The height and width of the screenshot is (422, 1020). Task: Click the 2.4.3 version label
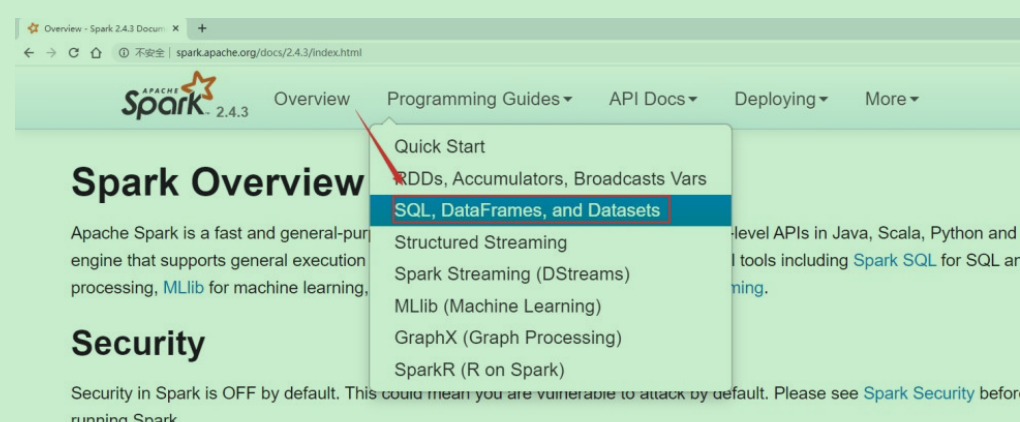232,112
